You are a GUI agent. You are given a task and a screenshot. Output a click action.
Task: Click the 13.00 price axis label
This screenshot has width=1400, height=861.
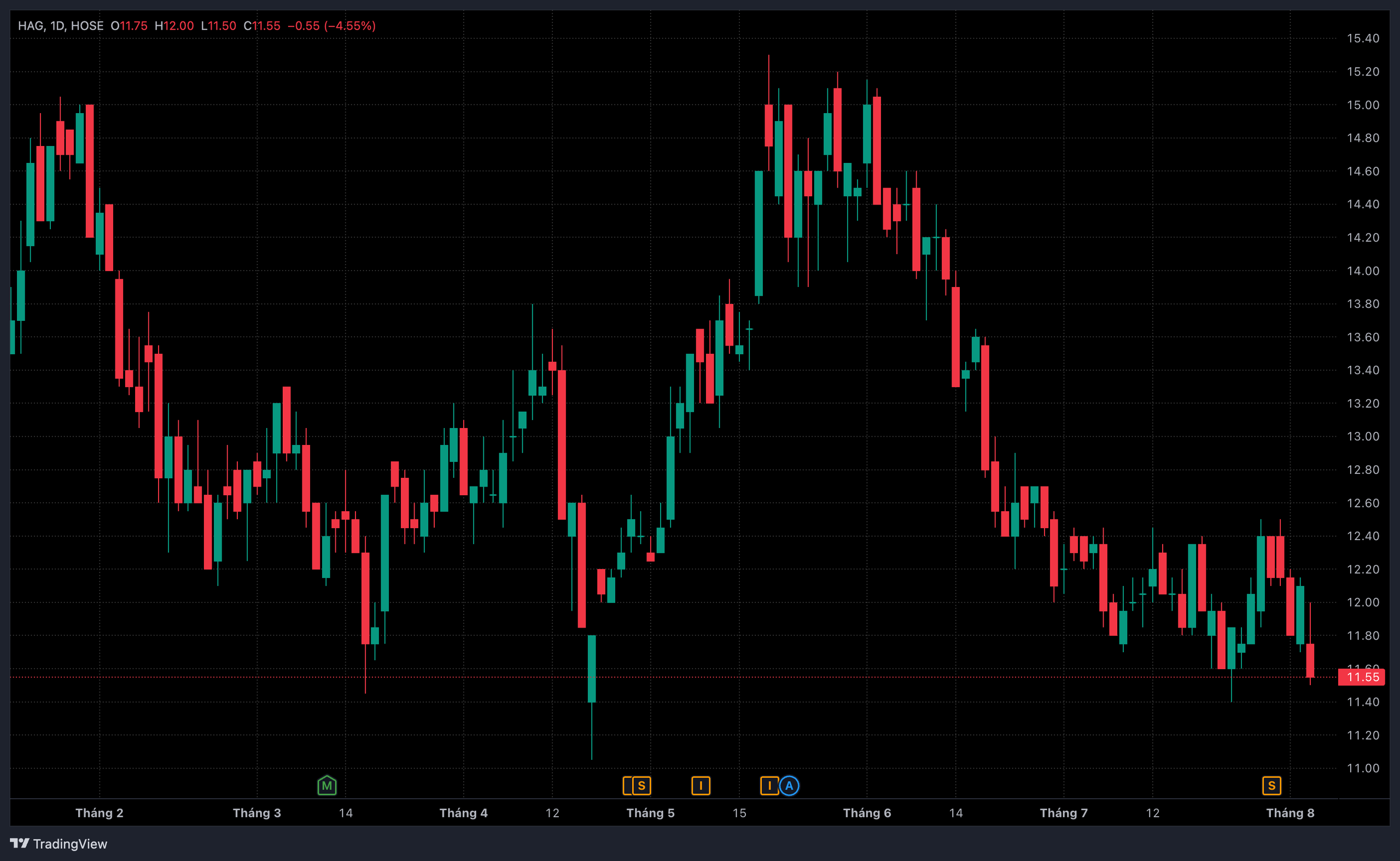(x=1363, y=436)
